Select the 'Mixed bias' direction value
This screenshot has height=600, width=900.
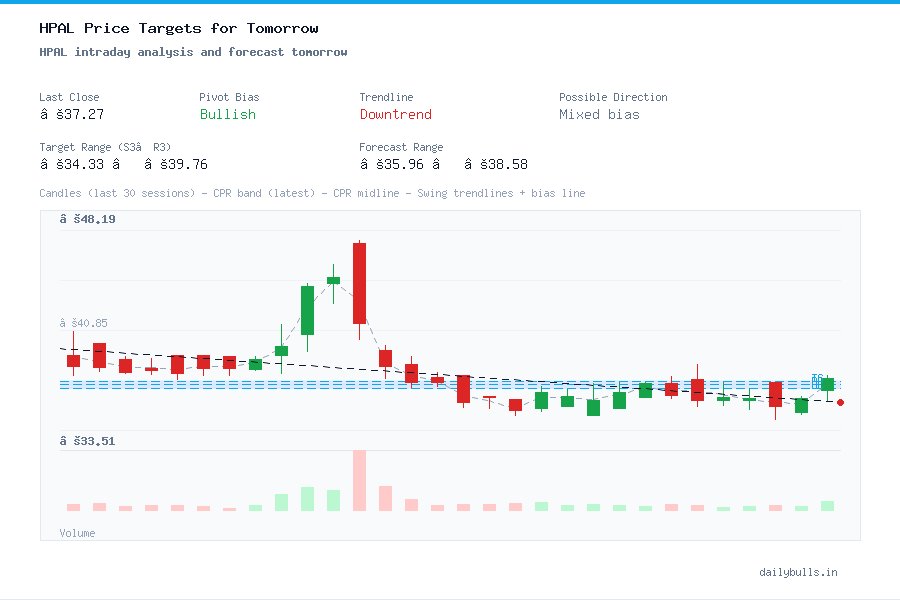(599, 114)
